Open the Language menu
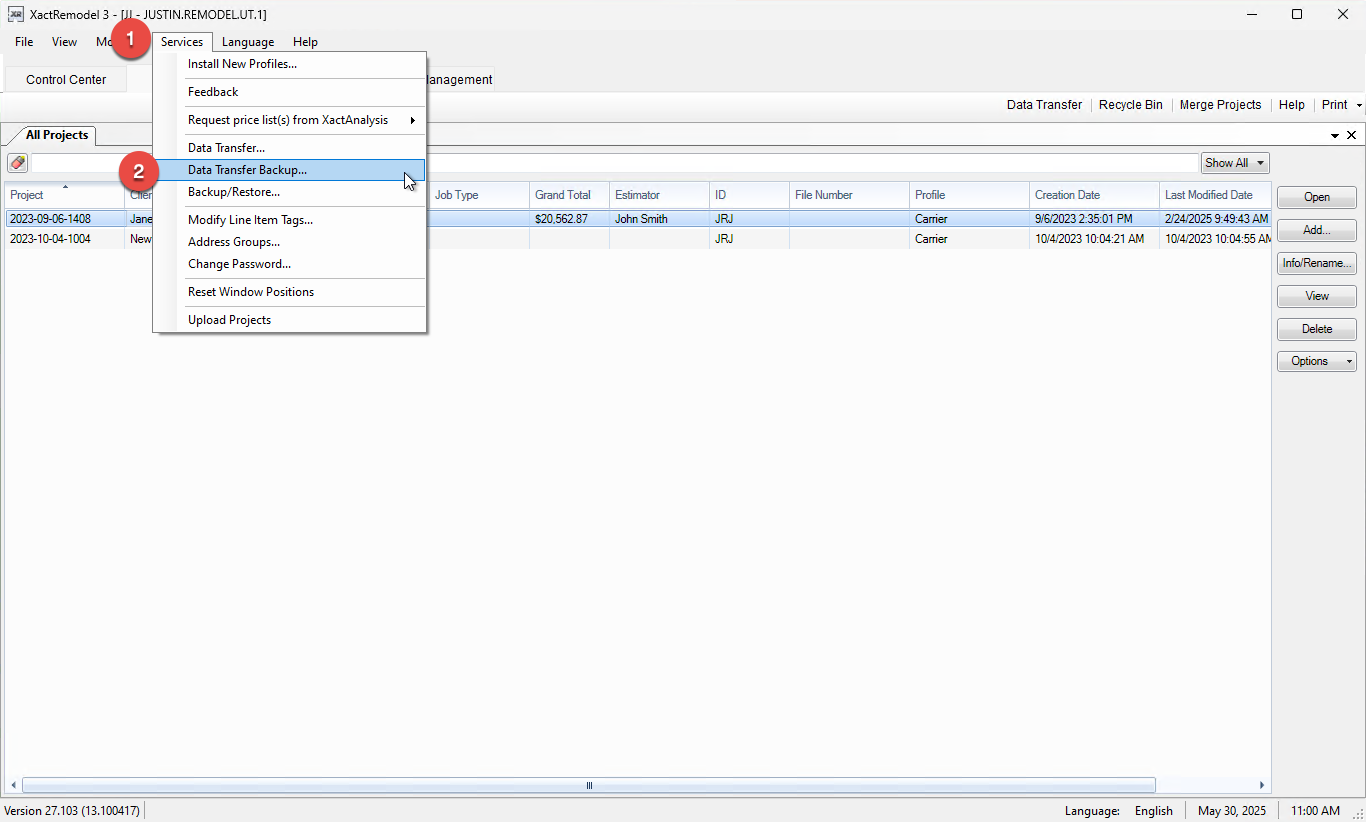 coord(248,42)
